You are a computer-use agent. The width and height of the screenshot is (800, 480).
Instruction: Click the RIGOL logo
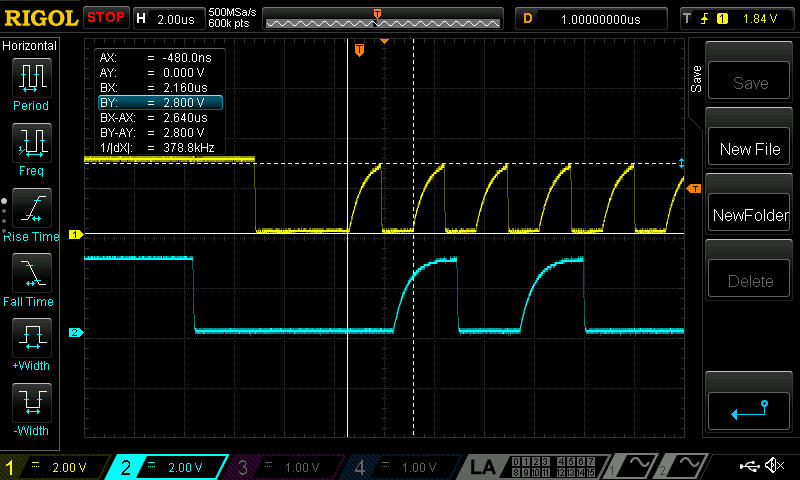(x=41, y=18)
